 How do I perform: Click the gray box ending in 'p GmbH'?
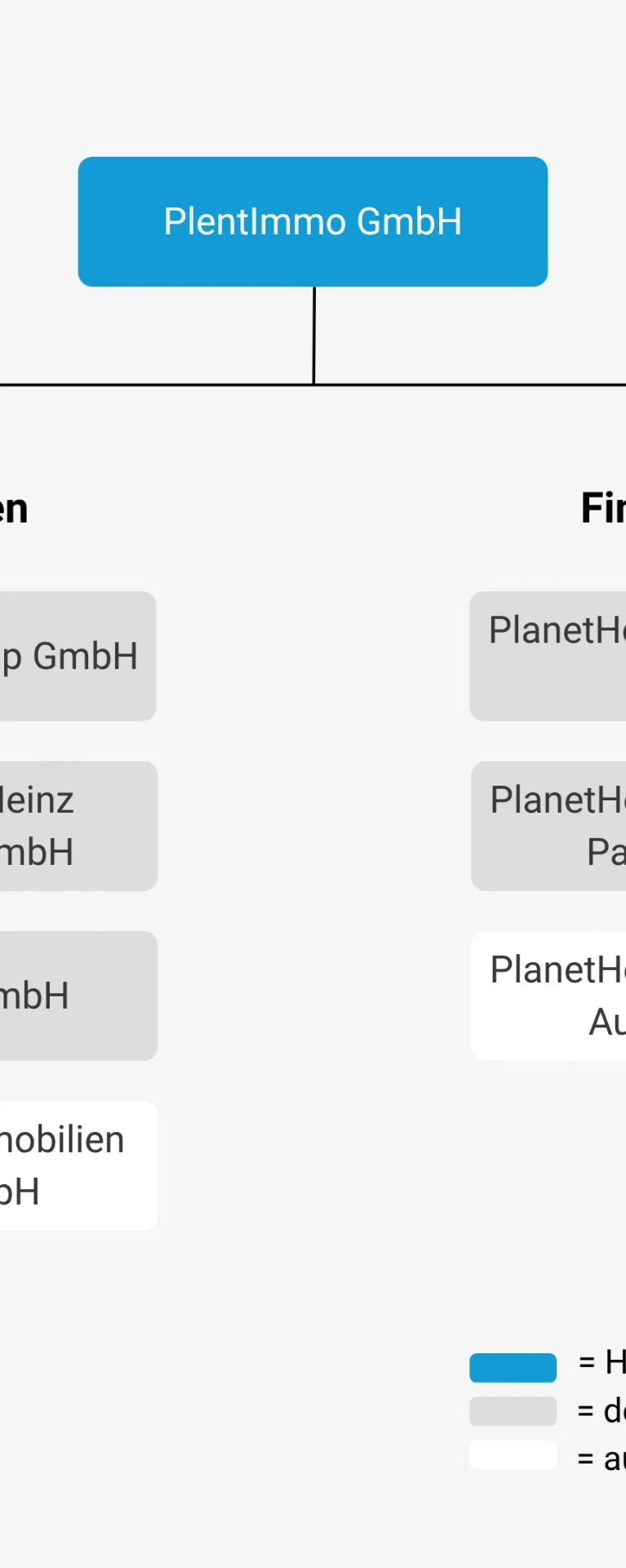point(78,656)
